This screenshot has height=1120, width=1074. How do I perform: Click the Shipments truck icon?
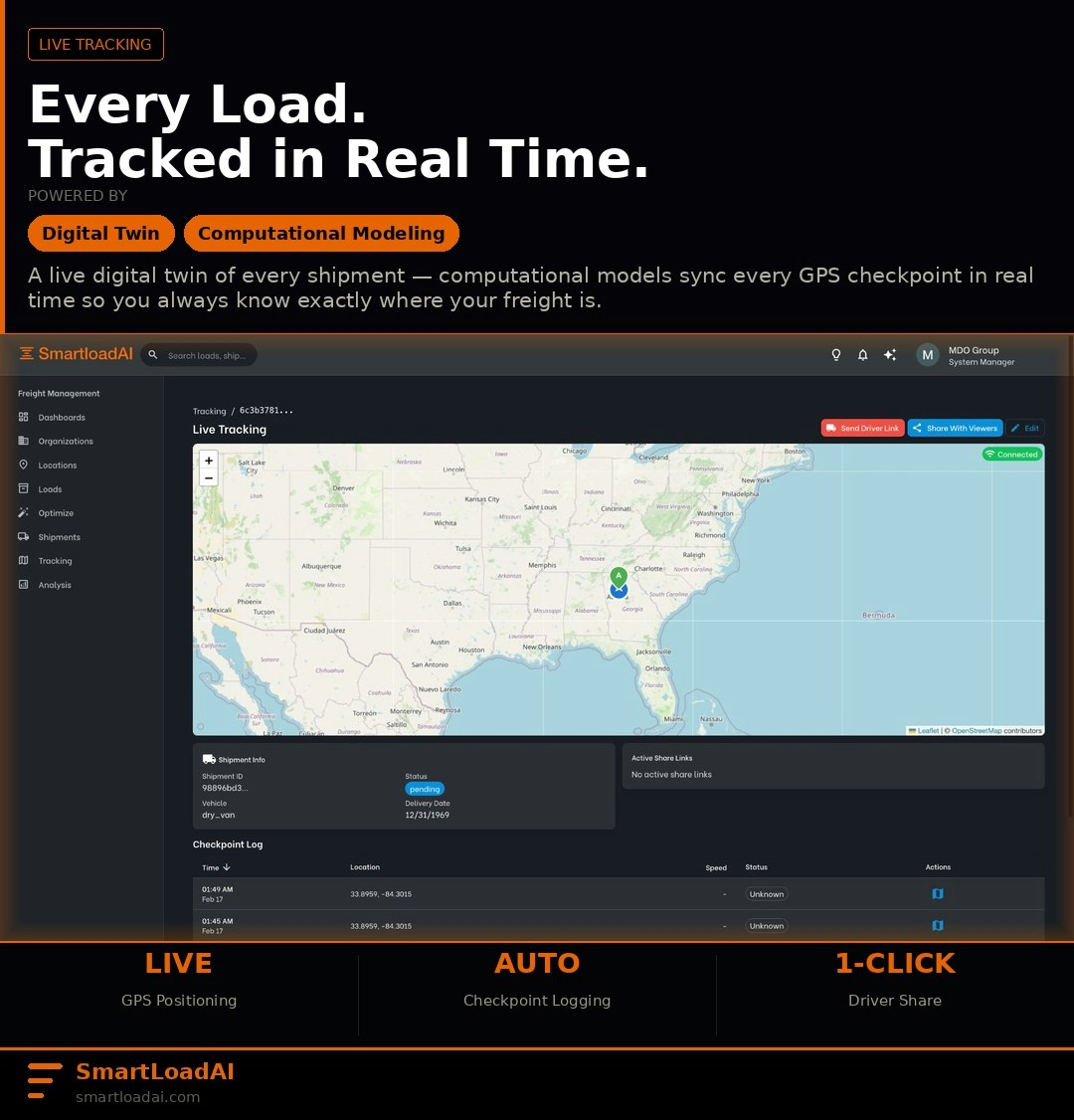(24, 536)
